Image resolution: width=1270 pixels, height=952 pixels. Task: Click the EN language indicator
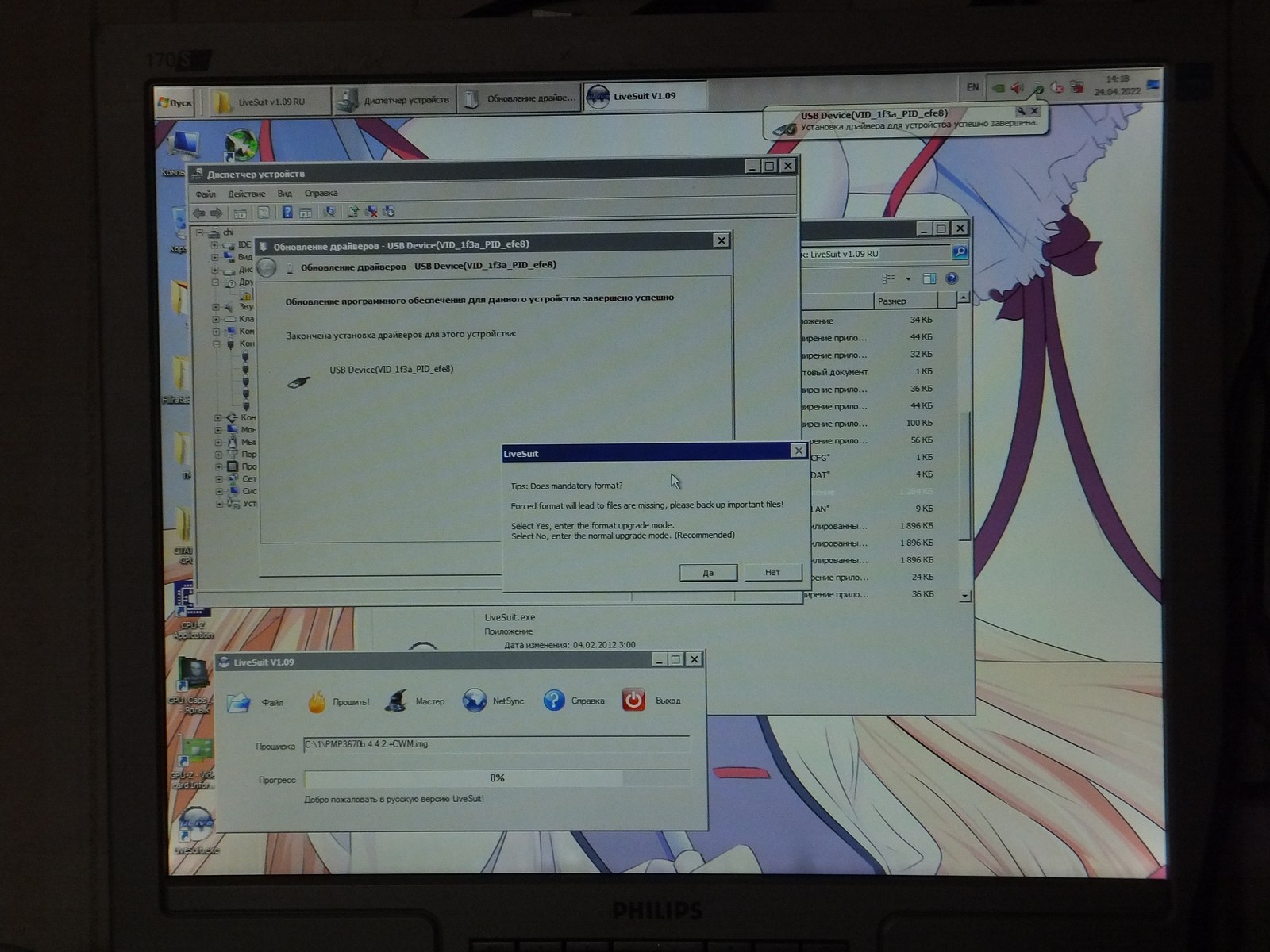tap(972, 88)
